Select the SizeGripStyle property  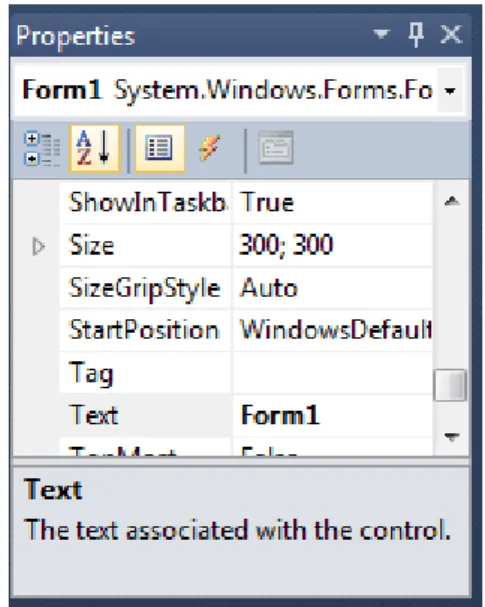pyautogui.click(x=146, y=288)
